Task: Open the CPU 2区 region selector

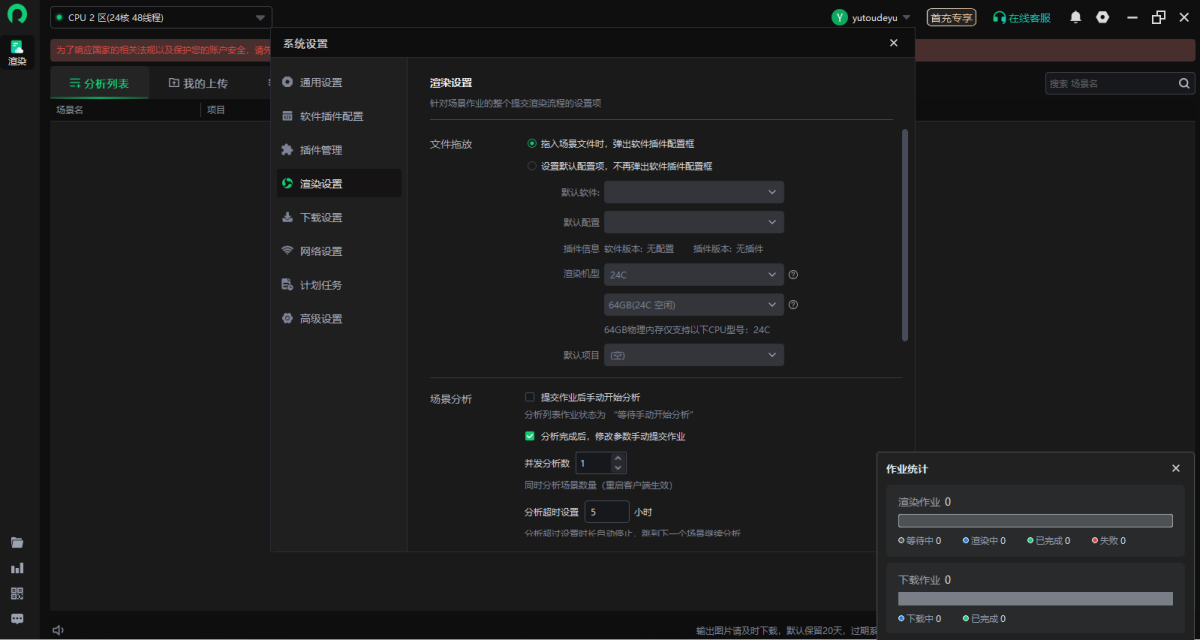Action: coord(161,18)
